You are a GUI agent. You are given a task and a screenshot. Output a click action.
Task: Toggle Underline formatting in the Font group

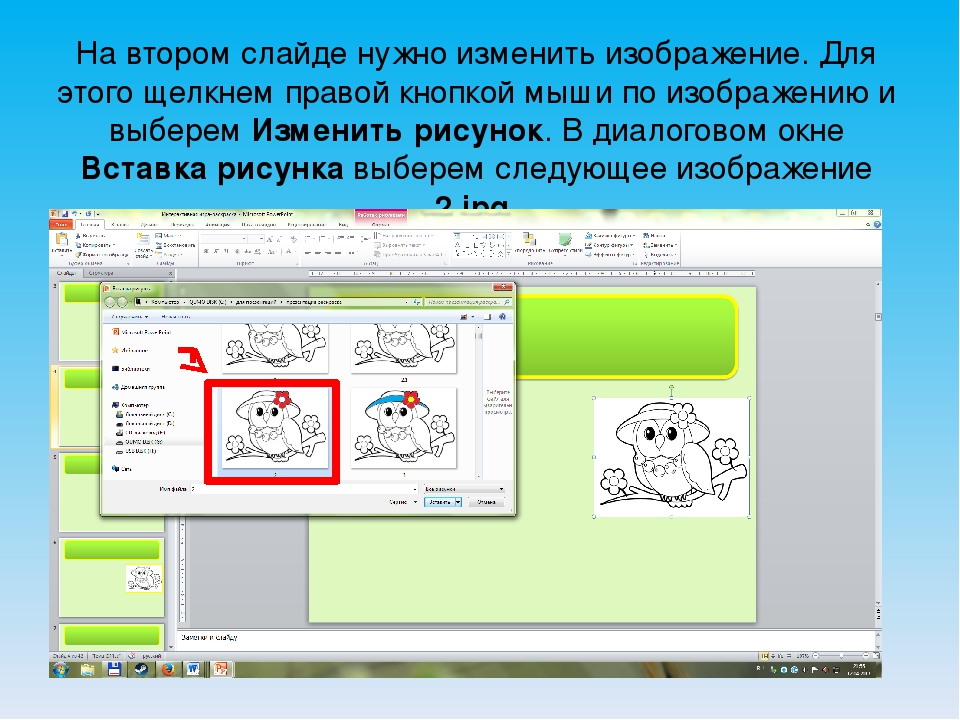click(x=226, y=252)
